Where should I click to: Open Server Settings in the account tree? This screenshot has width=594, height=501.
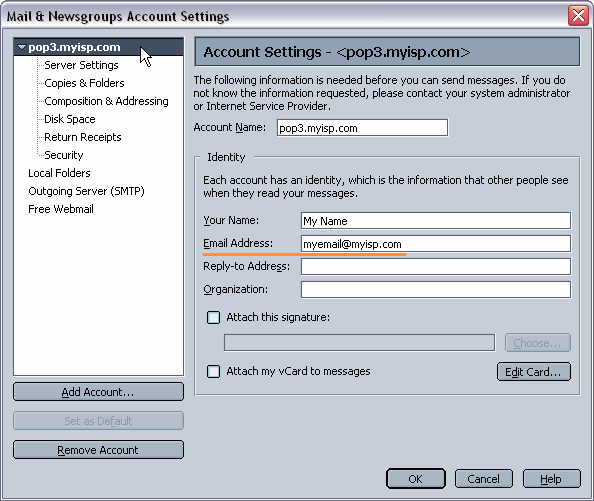point(81,65)
